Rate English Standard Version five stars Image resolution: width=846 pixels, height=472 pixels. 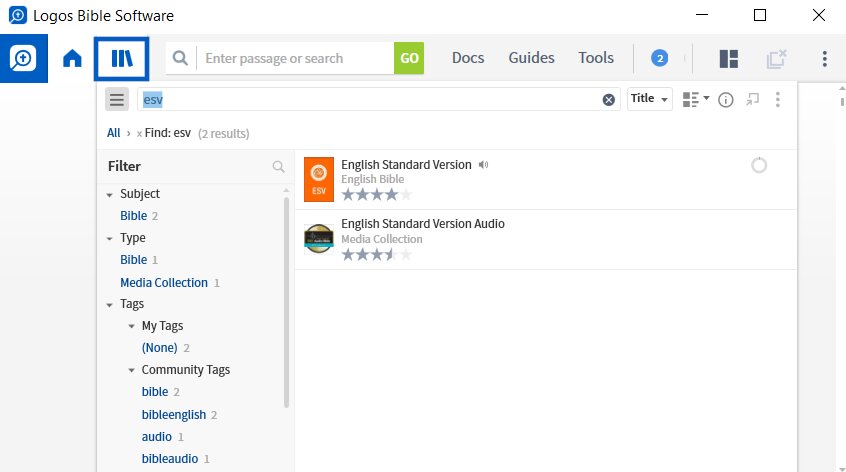[406, 195]
